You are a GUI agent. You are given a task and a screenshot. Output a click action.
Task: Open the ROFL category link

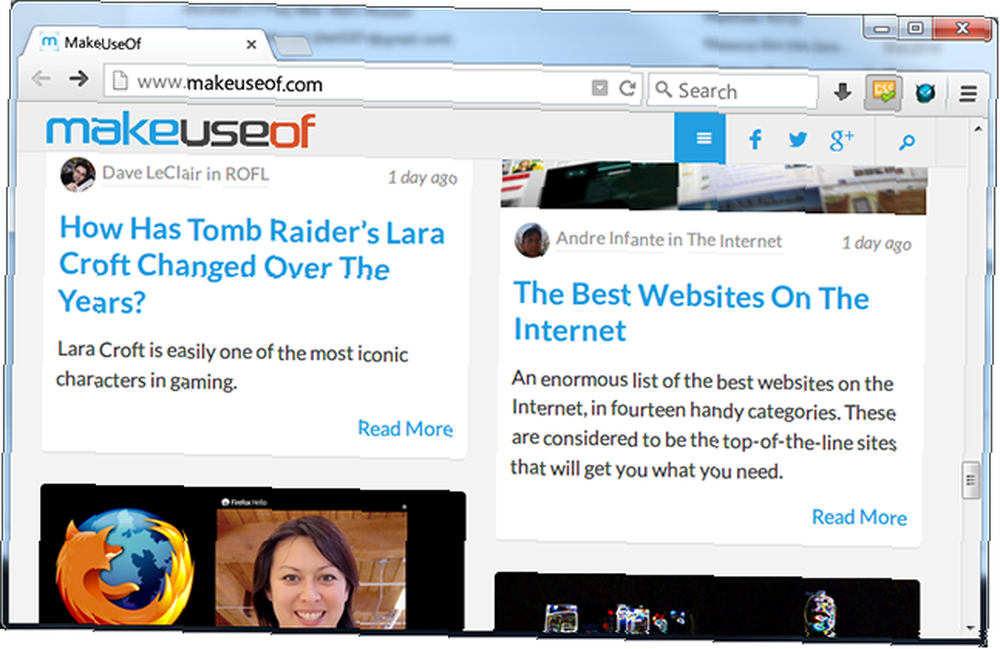coord(247,174)
